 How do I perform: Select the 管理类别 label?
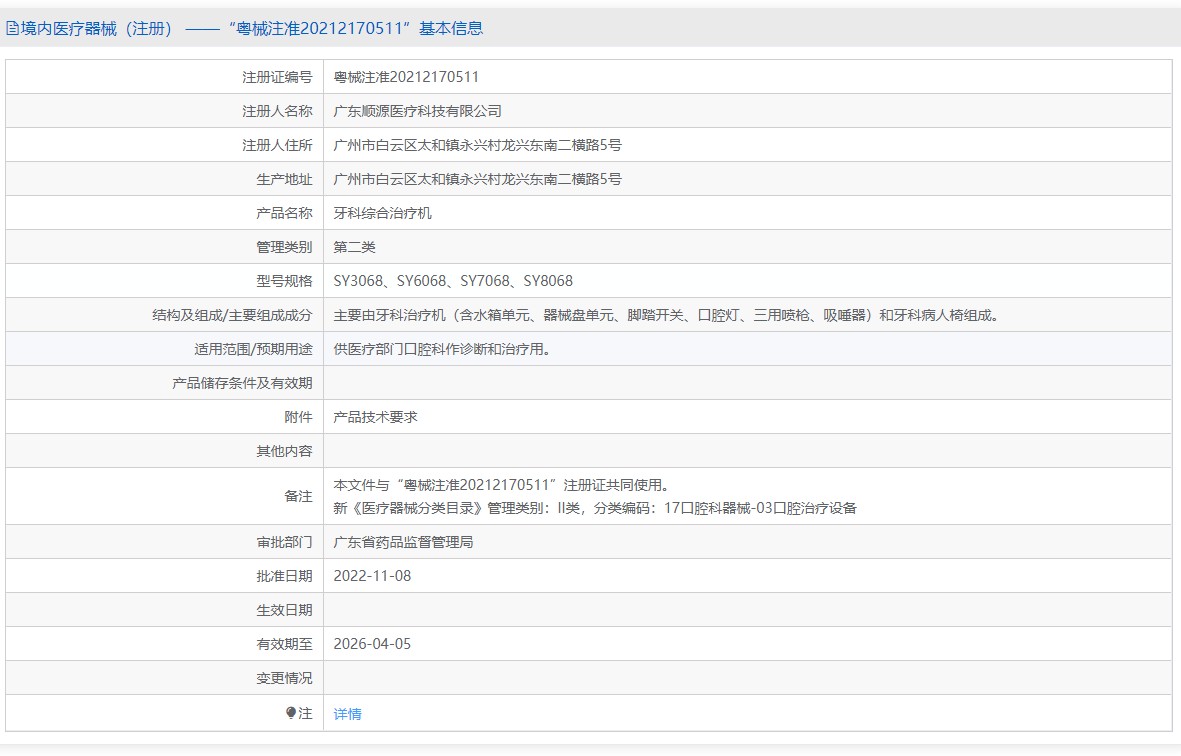(284, 247)
